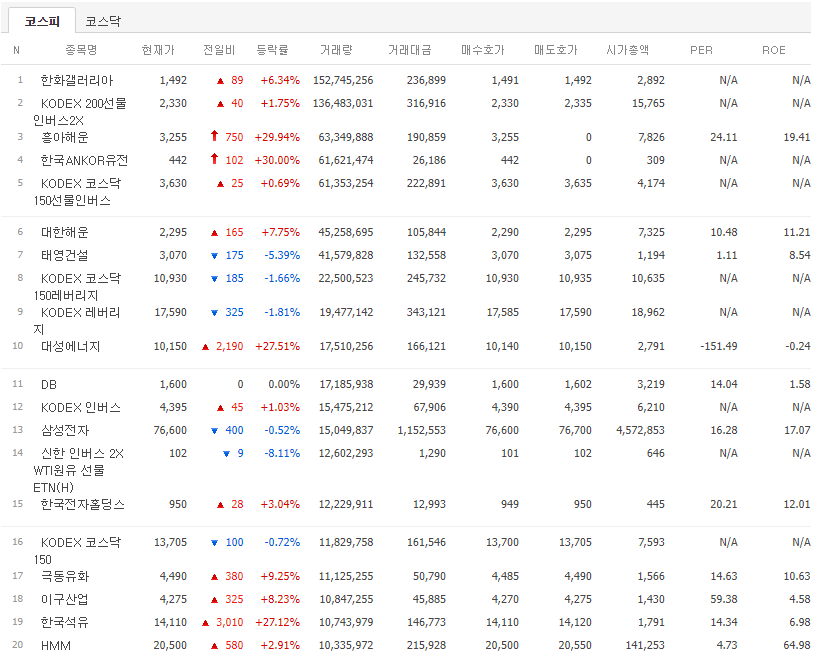
Task: Open the 대성에너지 stock link
Action: coord(71,346)
